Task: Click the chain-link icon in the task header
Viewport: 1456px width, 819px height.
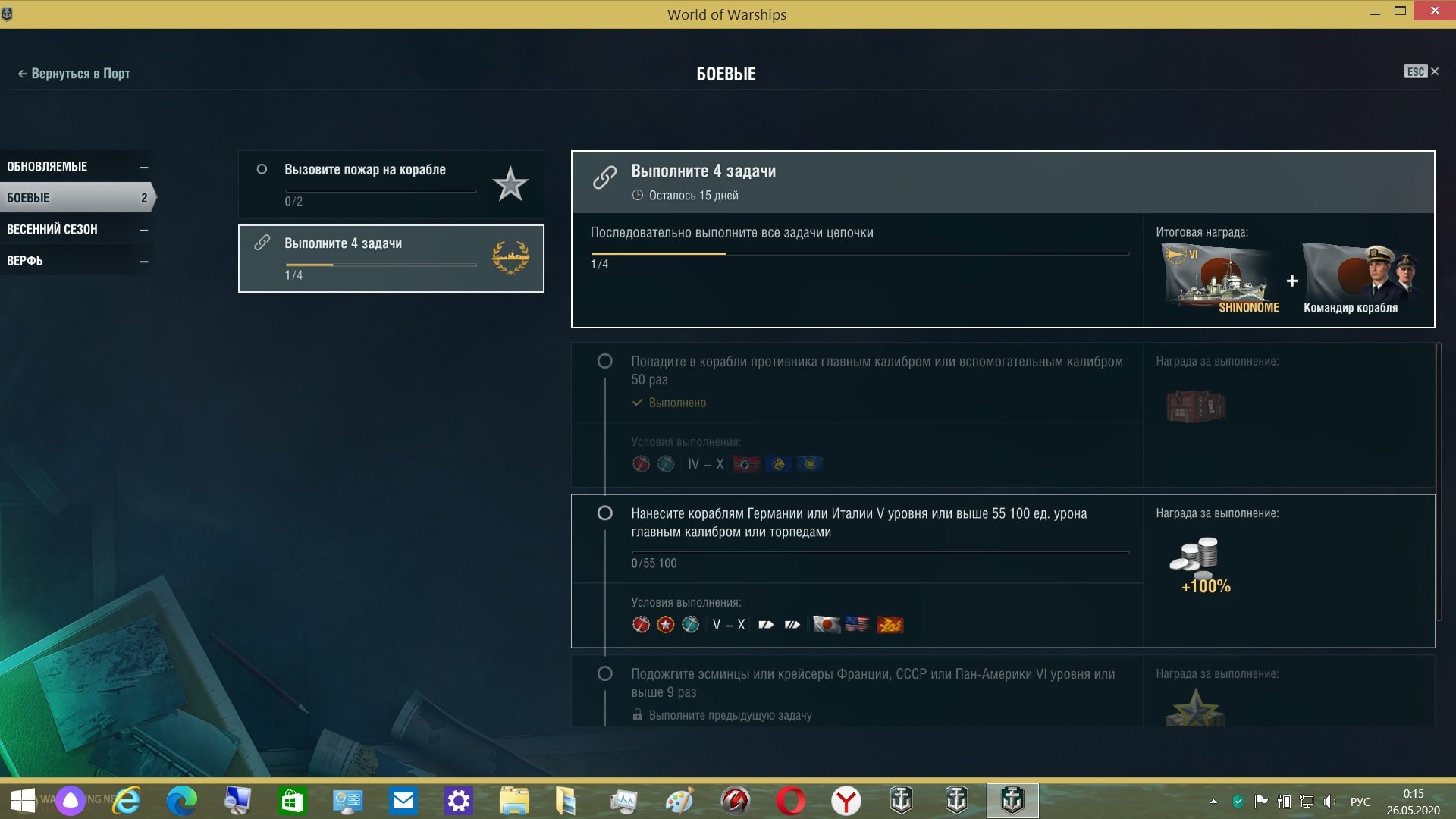Action: (604, 177)
